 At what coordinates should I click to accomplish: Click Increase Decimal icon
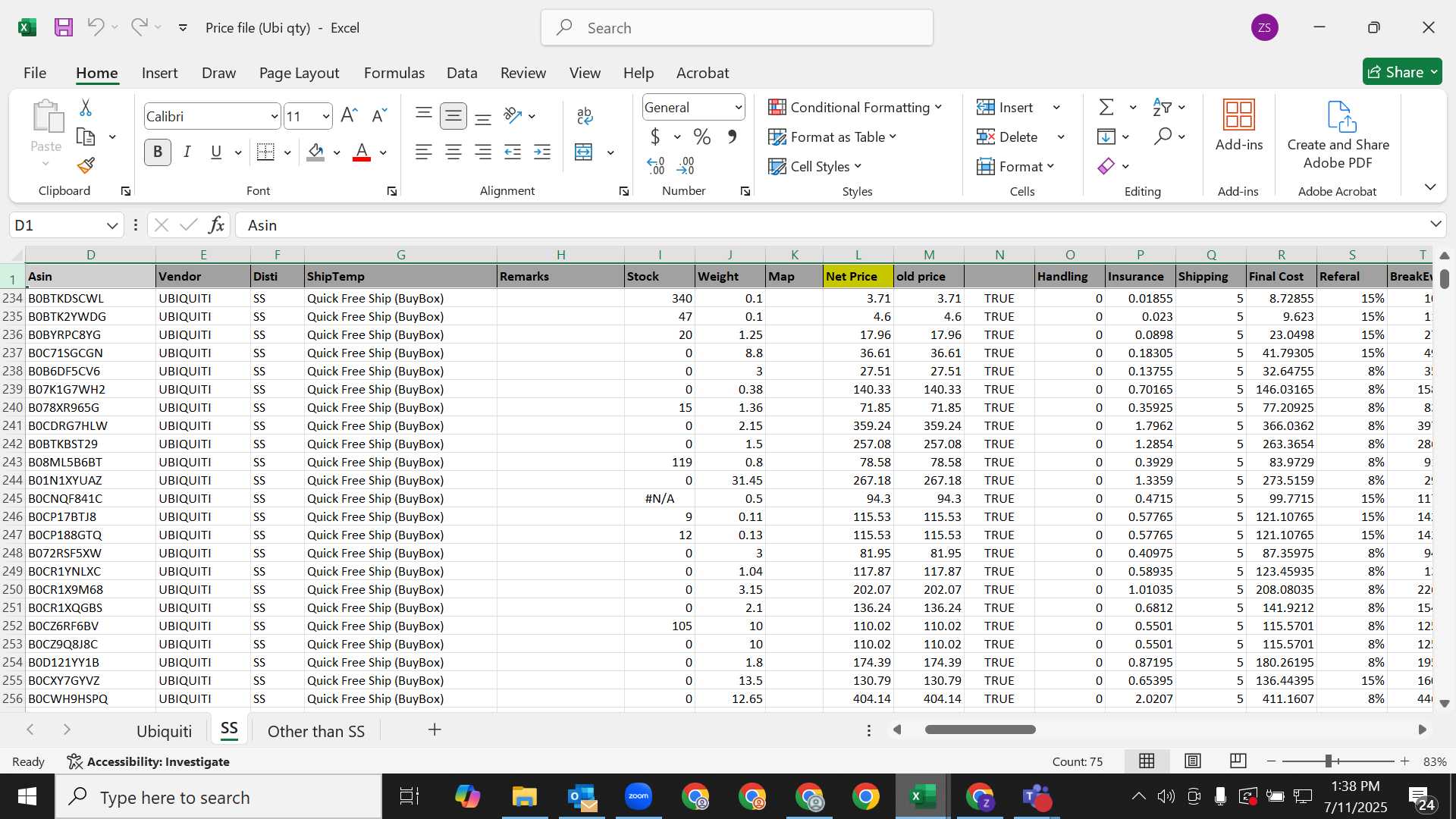pos(656,165)
